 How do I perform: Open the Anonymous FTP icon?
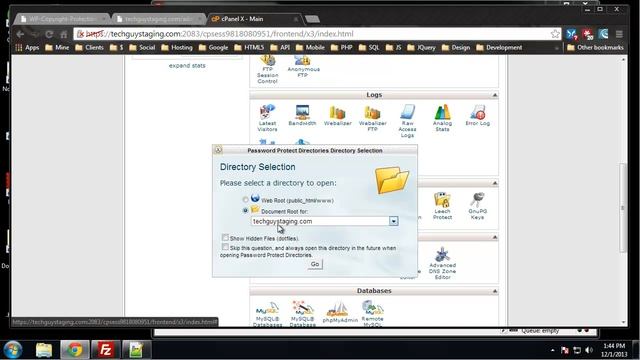(303, 67)
